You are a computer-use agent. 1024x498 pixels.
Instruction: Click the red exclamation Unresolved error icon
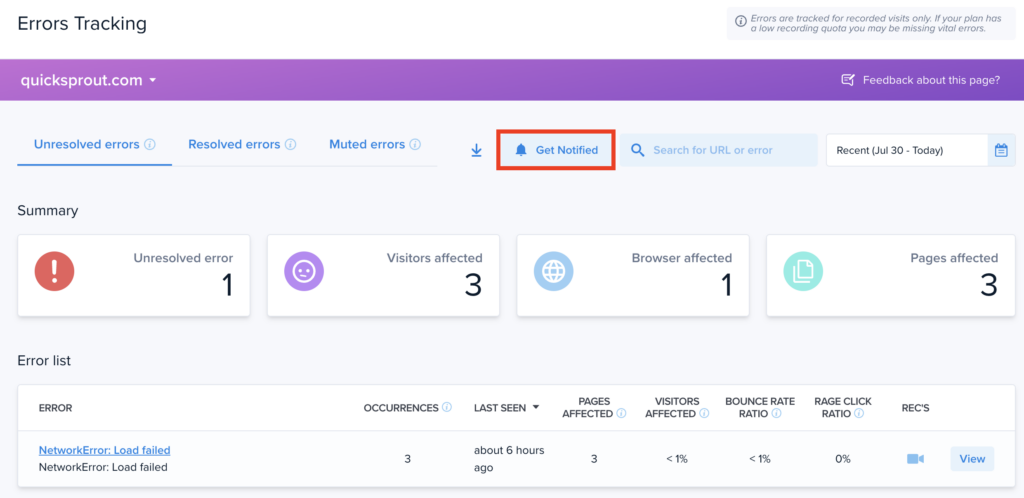coord(54,271)
